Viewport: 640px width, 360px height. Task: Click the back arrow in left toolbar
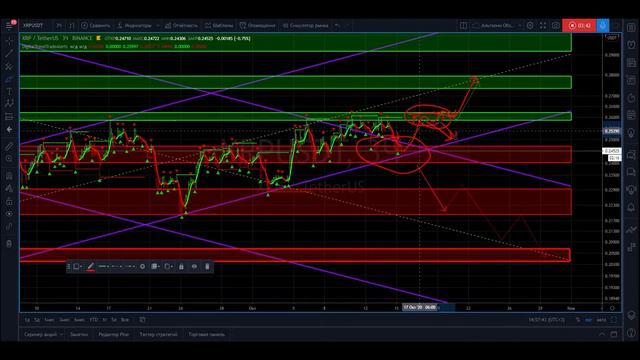(9, 129)
